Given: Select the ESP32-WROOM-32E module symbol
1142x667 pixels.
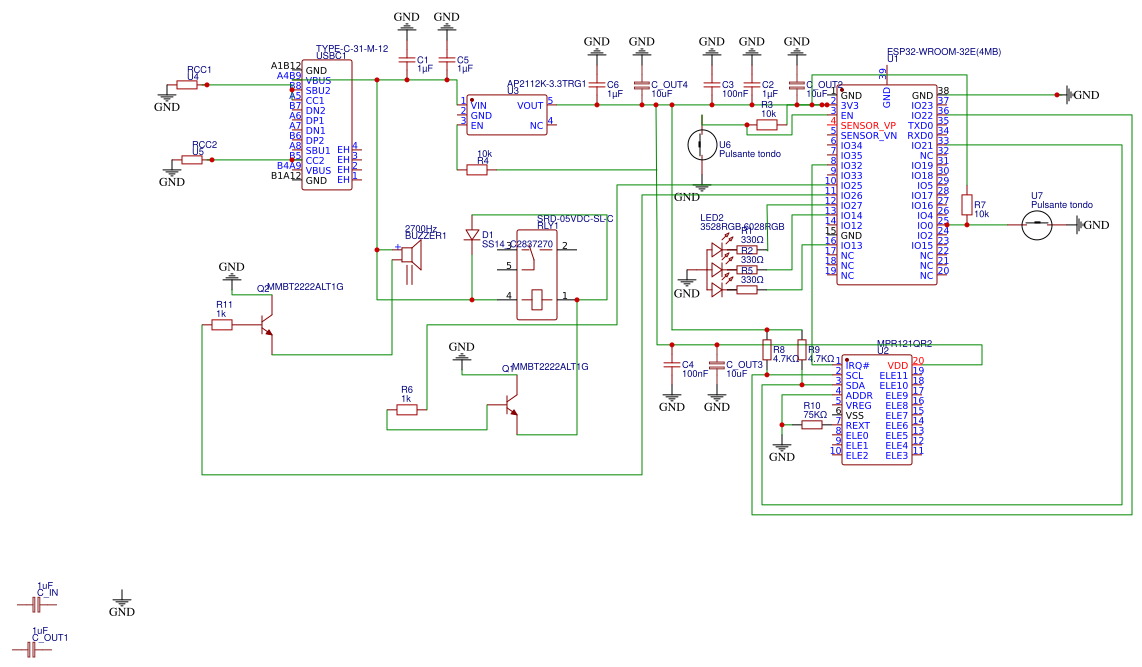Looking at the screenshot, I should pos(886,185).
